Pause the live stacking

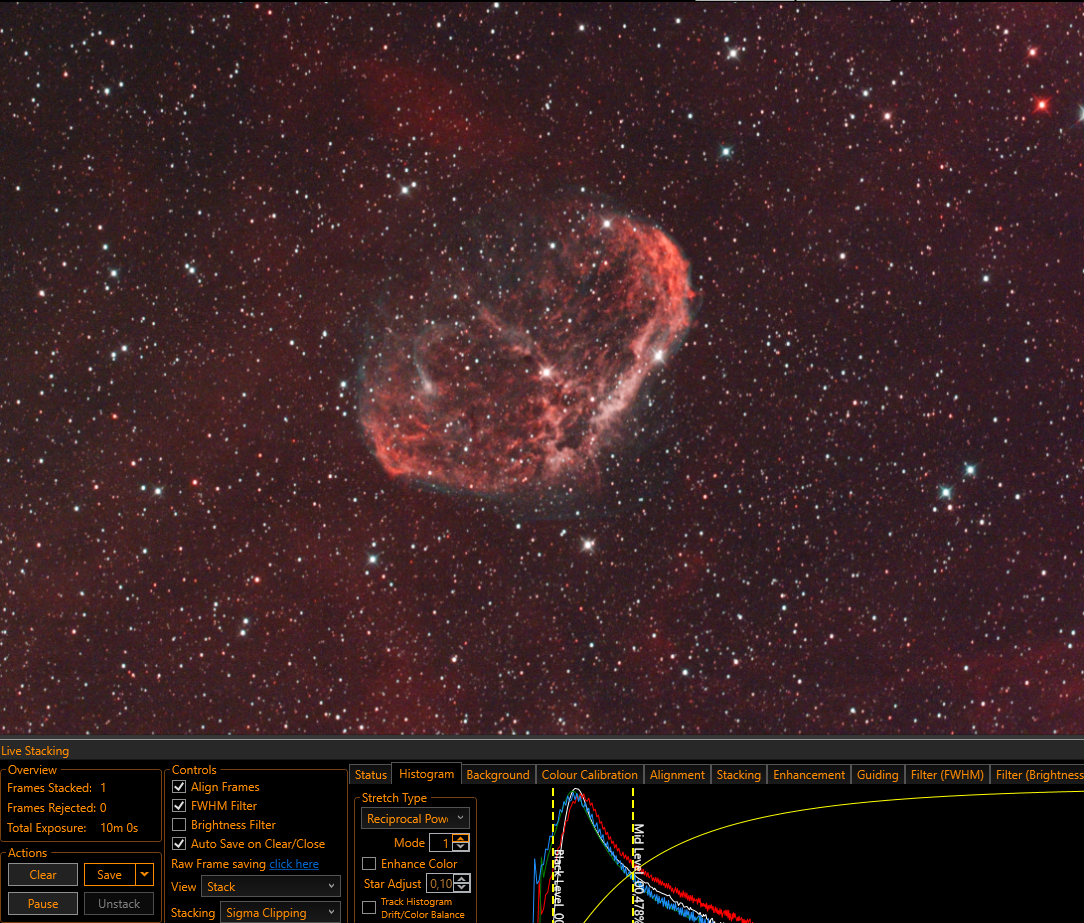click(x=43, y=904)
